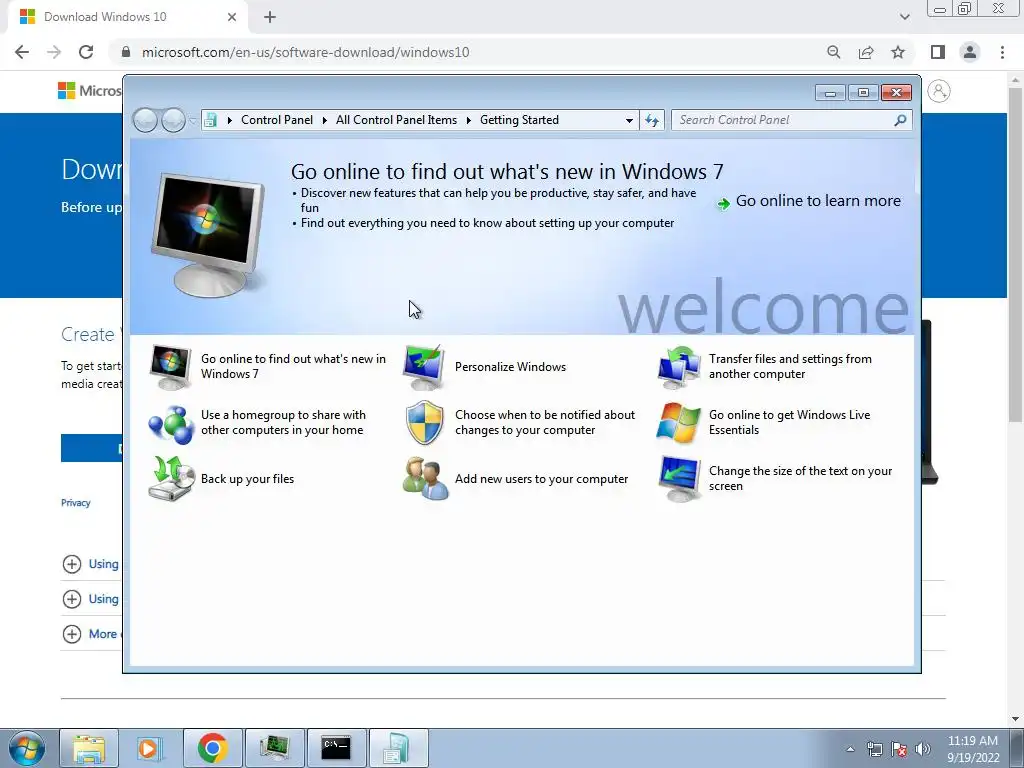Click the Action Center flag tray icon

coord(899,749)
